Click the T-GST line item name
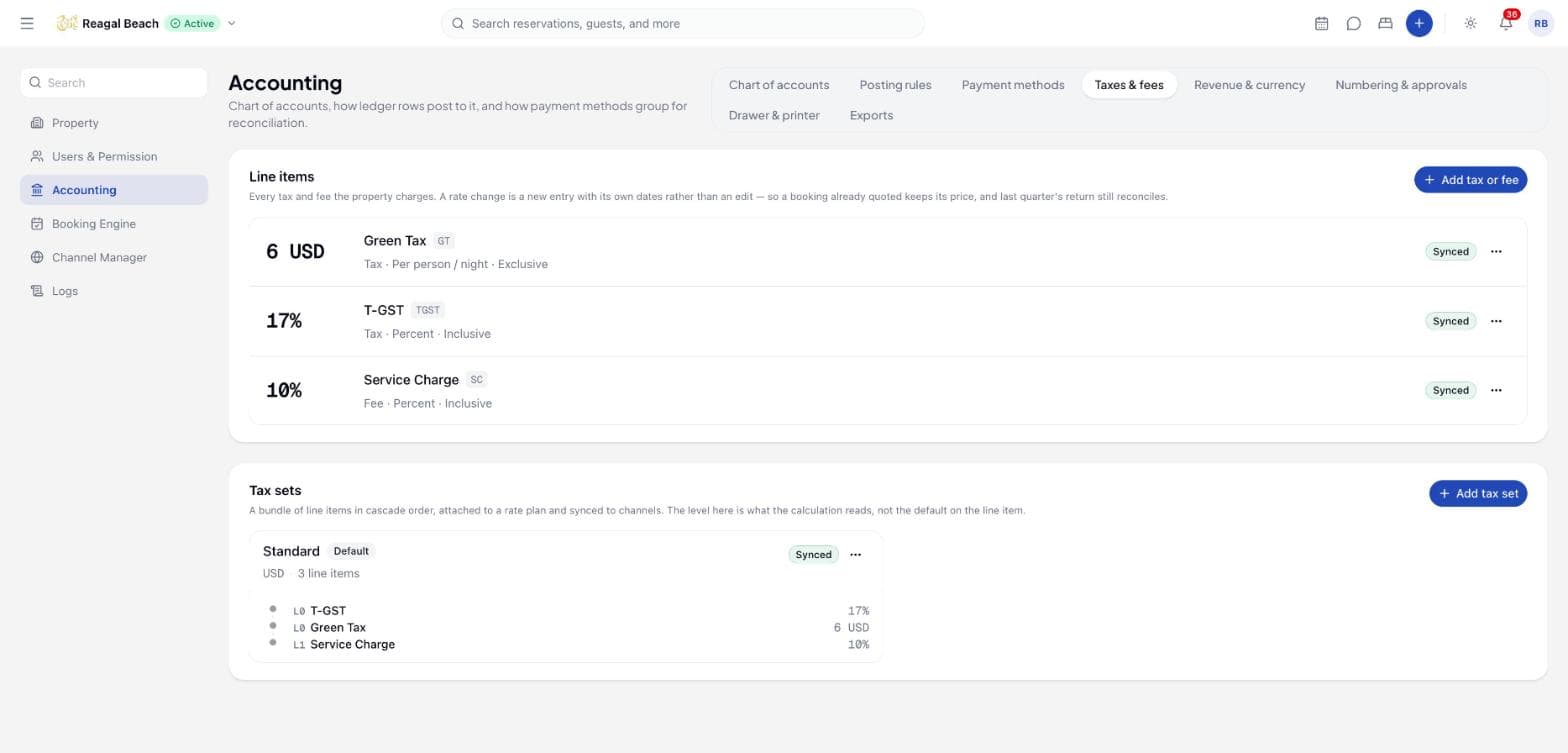This screenshot has height=753, width=1568. click(384, 310)
